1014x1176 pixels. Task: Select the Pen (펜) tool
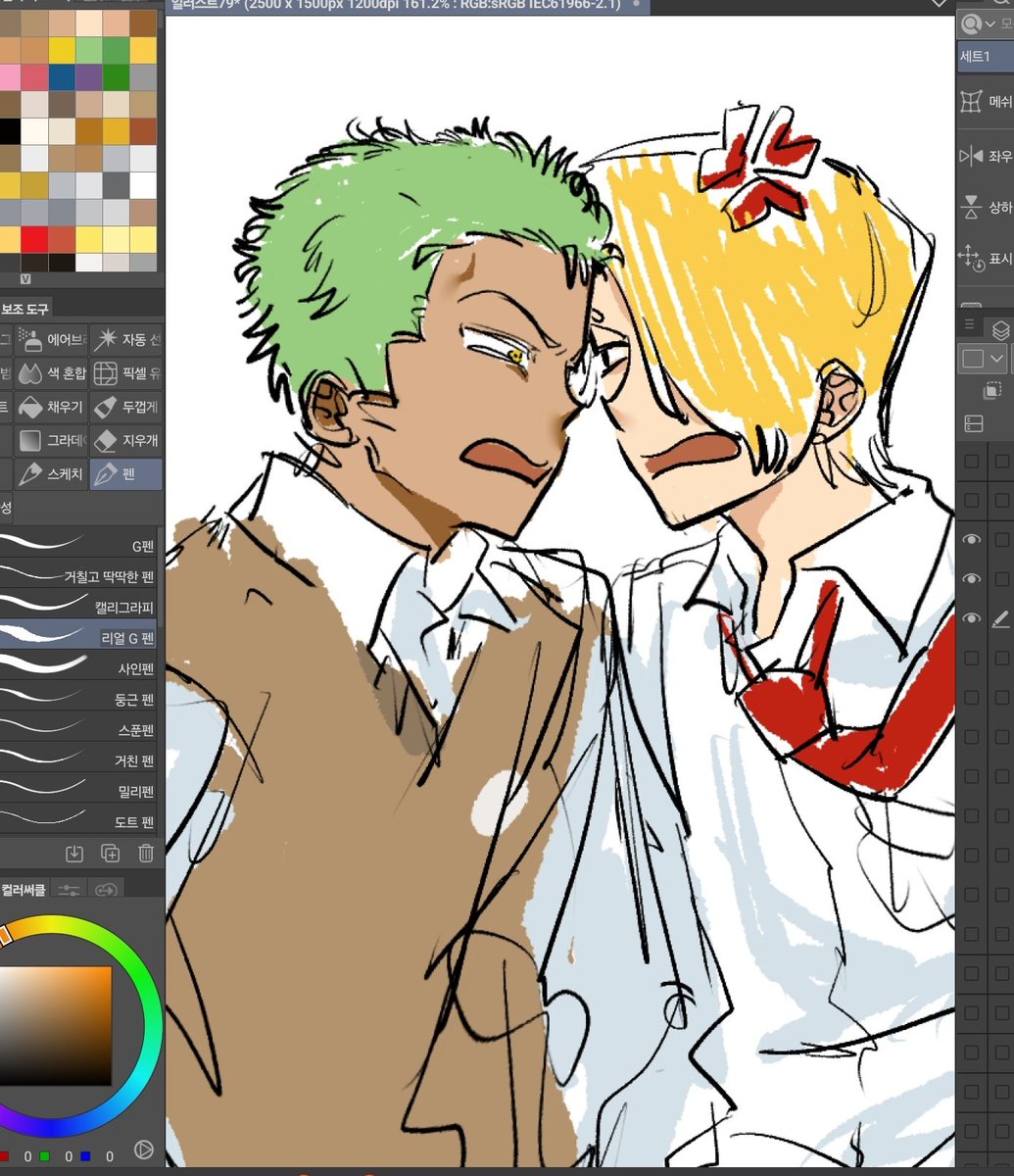127,473
